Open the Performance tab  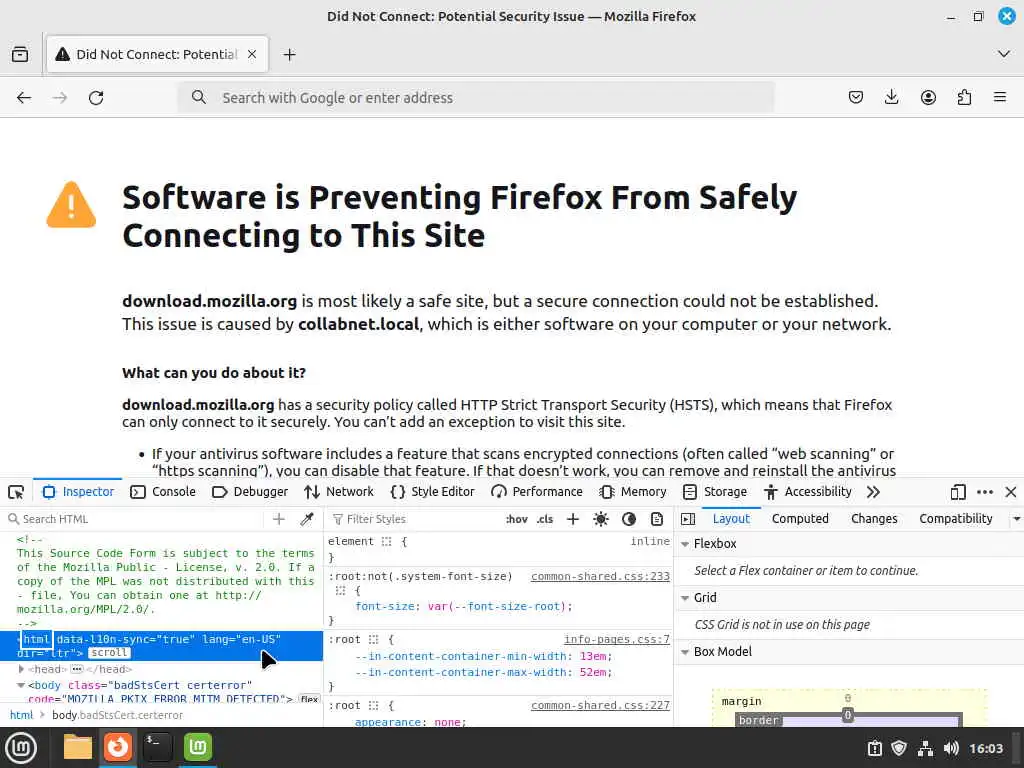click(537, 492)
